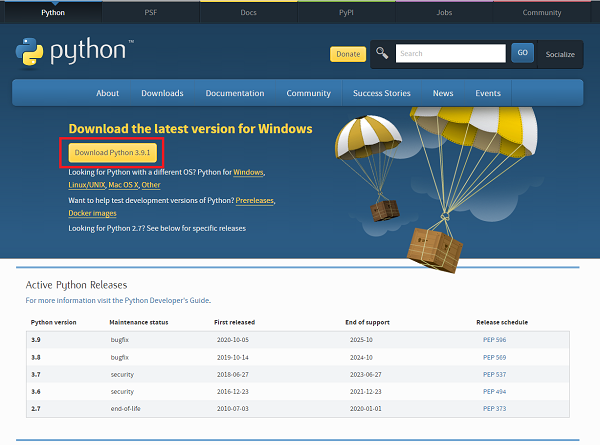The image size is (600, 445).
Task: Open the Community tab in the top bar
Action: click(542, 13)
